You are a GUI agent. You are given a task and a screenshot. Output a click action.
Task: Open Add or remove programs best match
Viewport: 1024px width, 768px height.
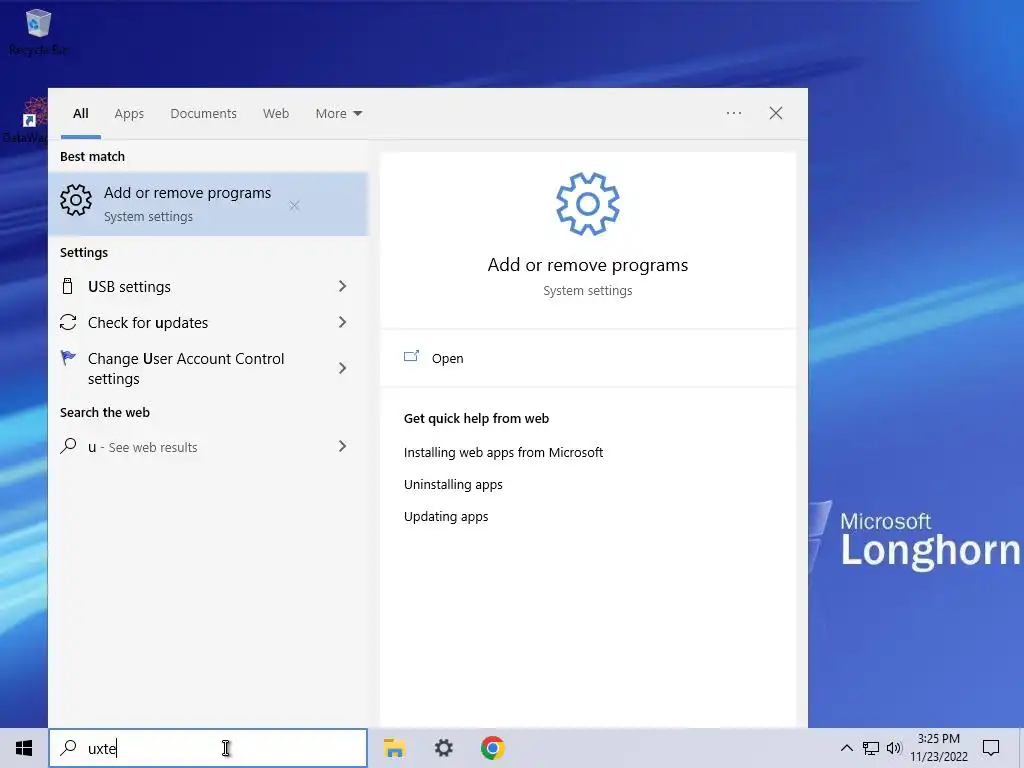208,204
